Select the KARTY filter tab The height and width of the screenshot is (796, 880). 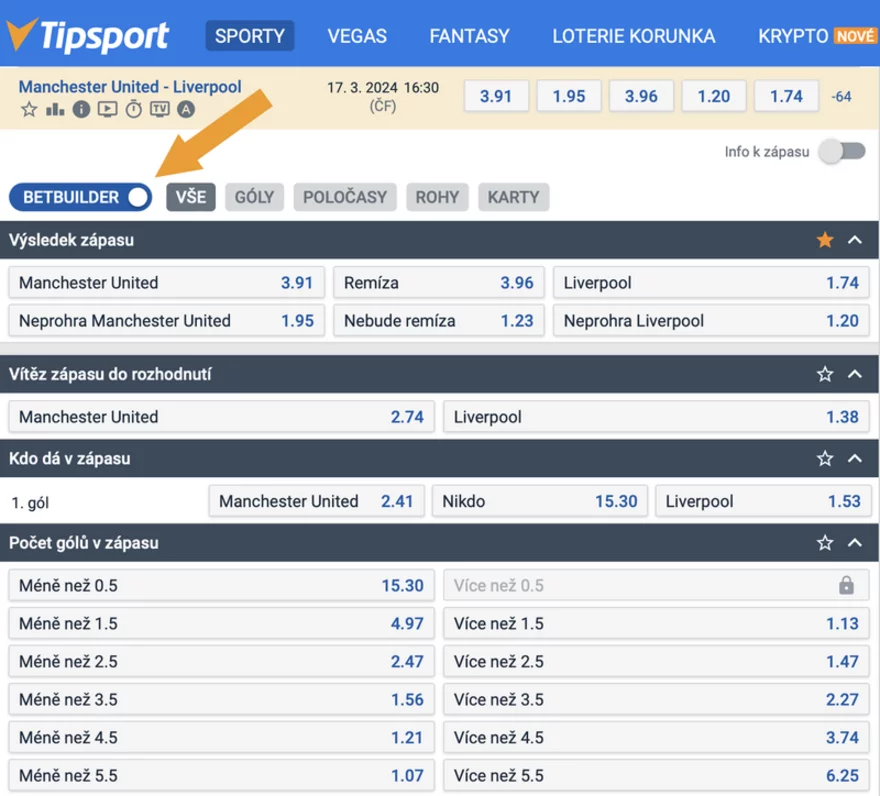coord(514,197)
